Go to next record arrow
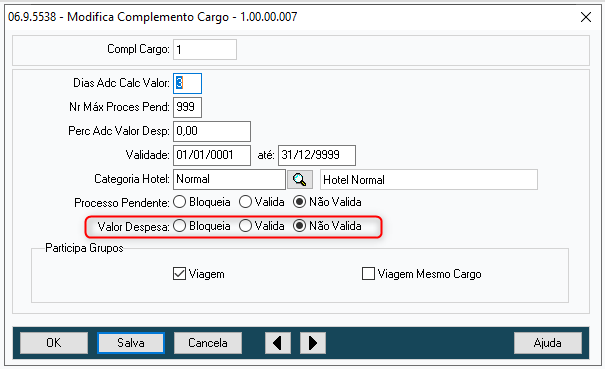605x369 pixels. 313,343
